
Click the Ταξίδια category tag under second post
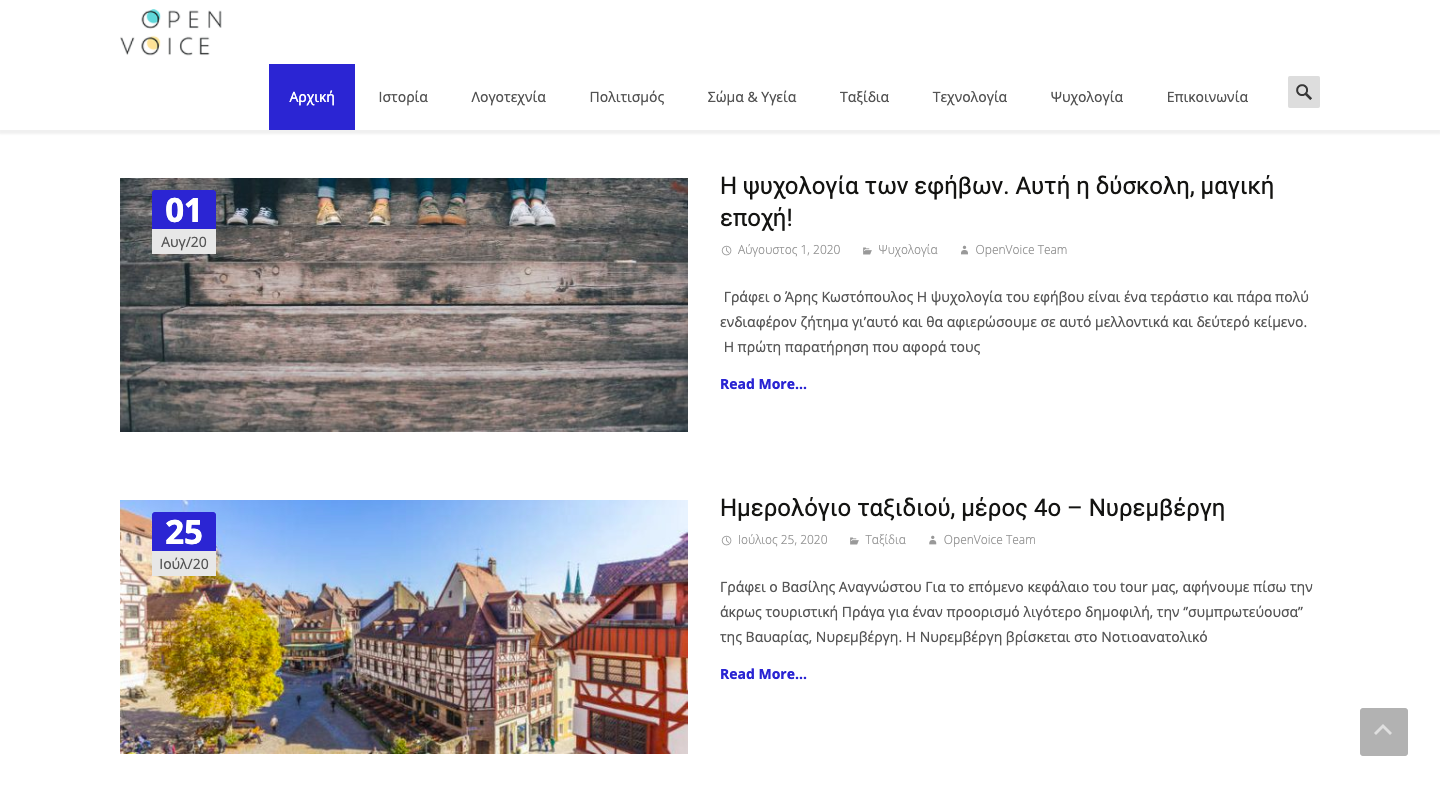pos(885,540)
